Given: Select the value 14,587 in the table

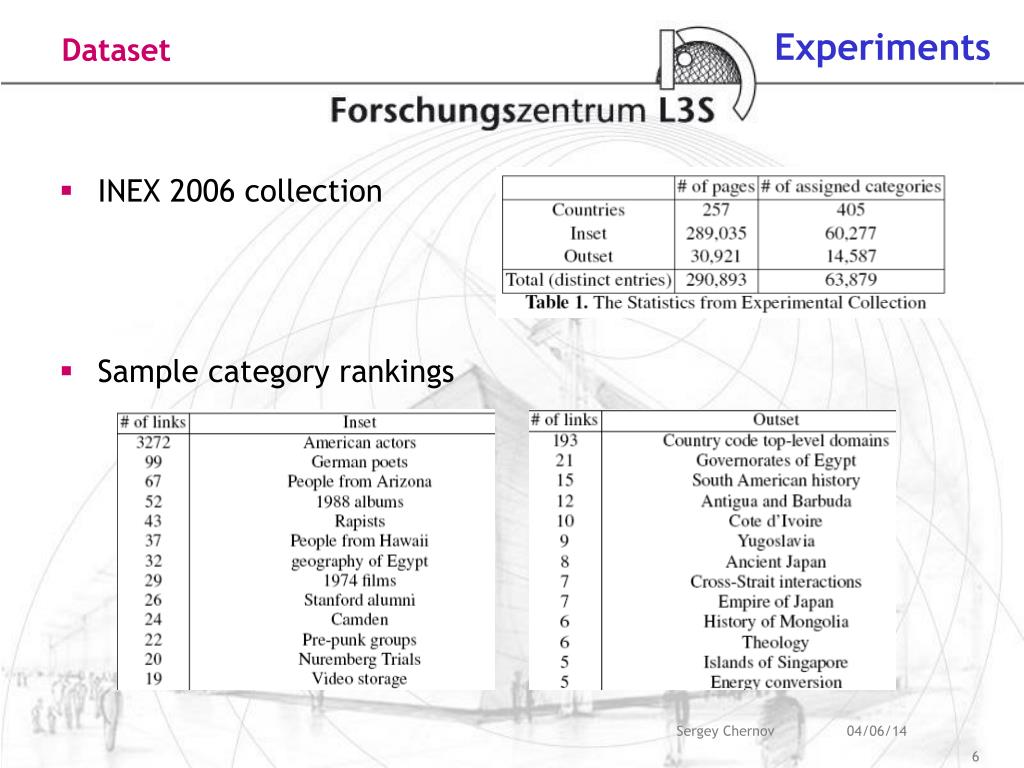Looking at the screenshot, I should click(x=850, y=256).
